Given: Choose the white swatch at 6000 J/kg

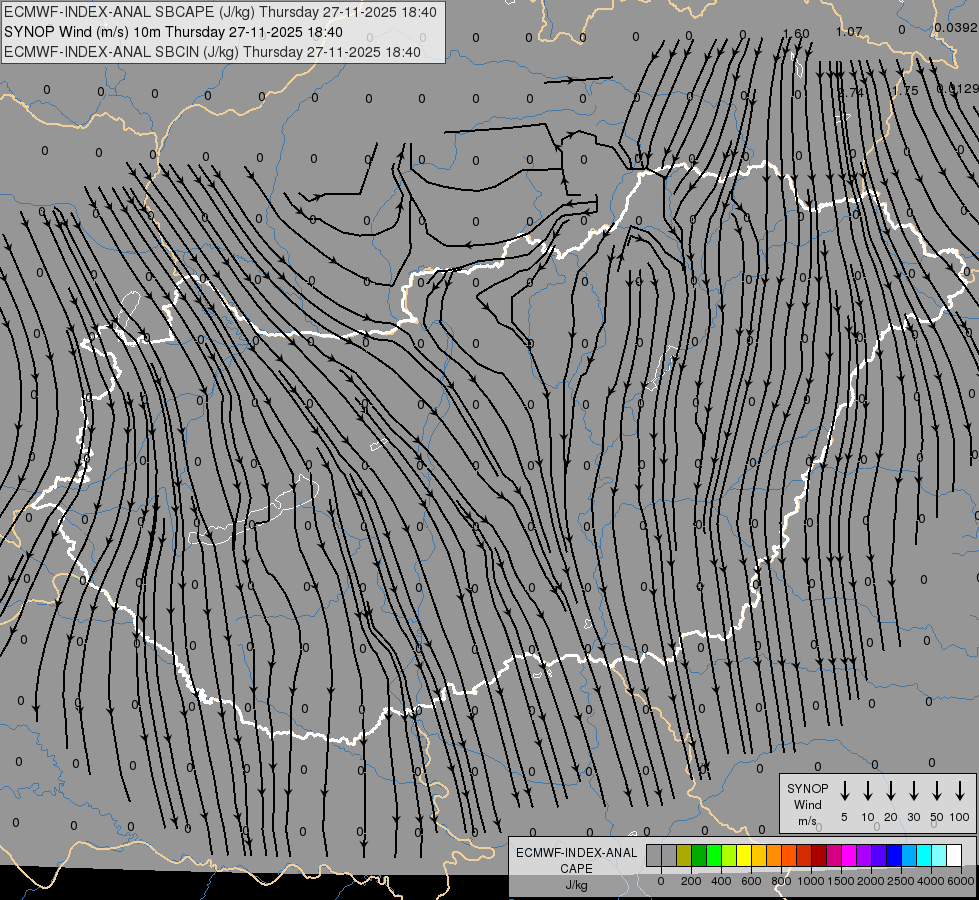Looking at the screenshot, I should click(x=954, y=855).
